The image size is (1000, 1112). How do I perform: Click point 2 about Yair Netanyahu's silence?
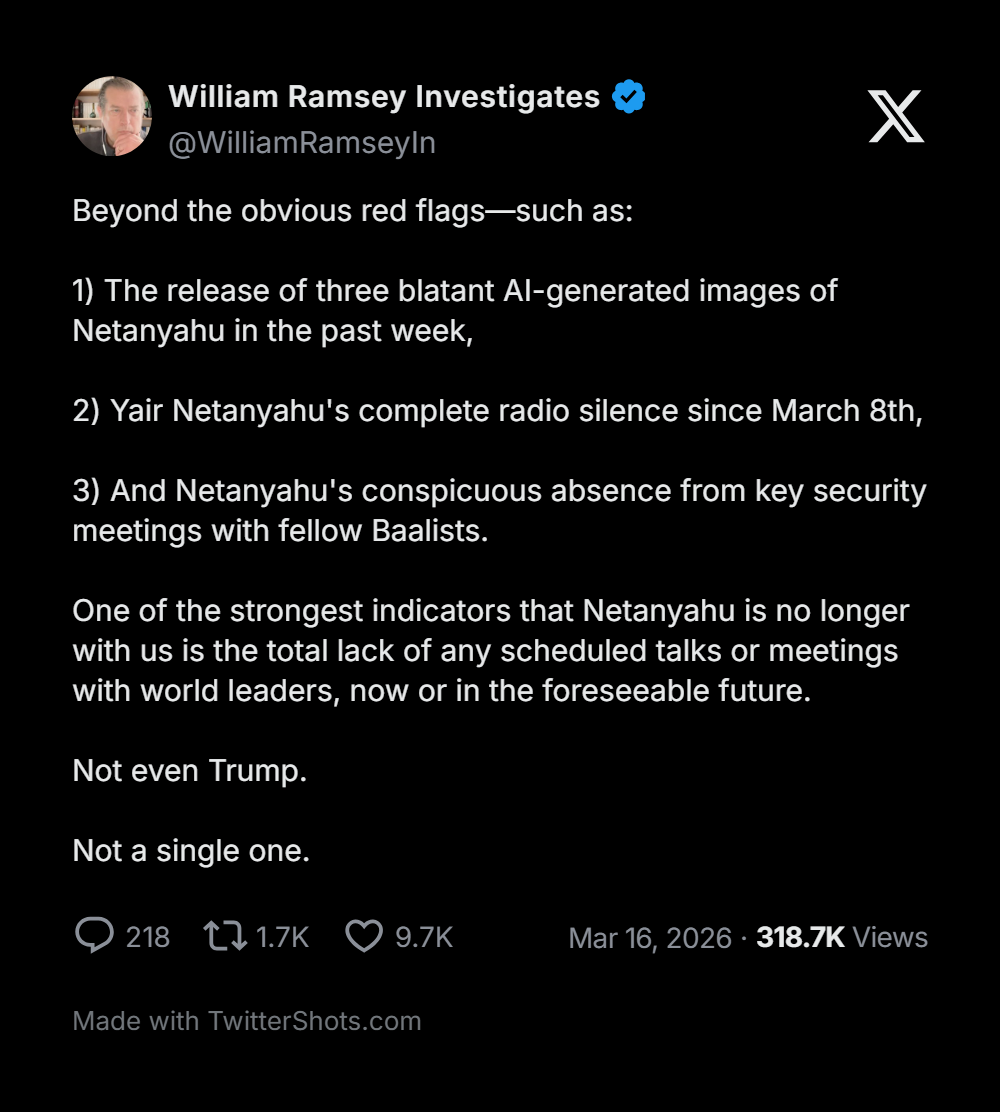497,411
